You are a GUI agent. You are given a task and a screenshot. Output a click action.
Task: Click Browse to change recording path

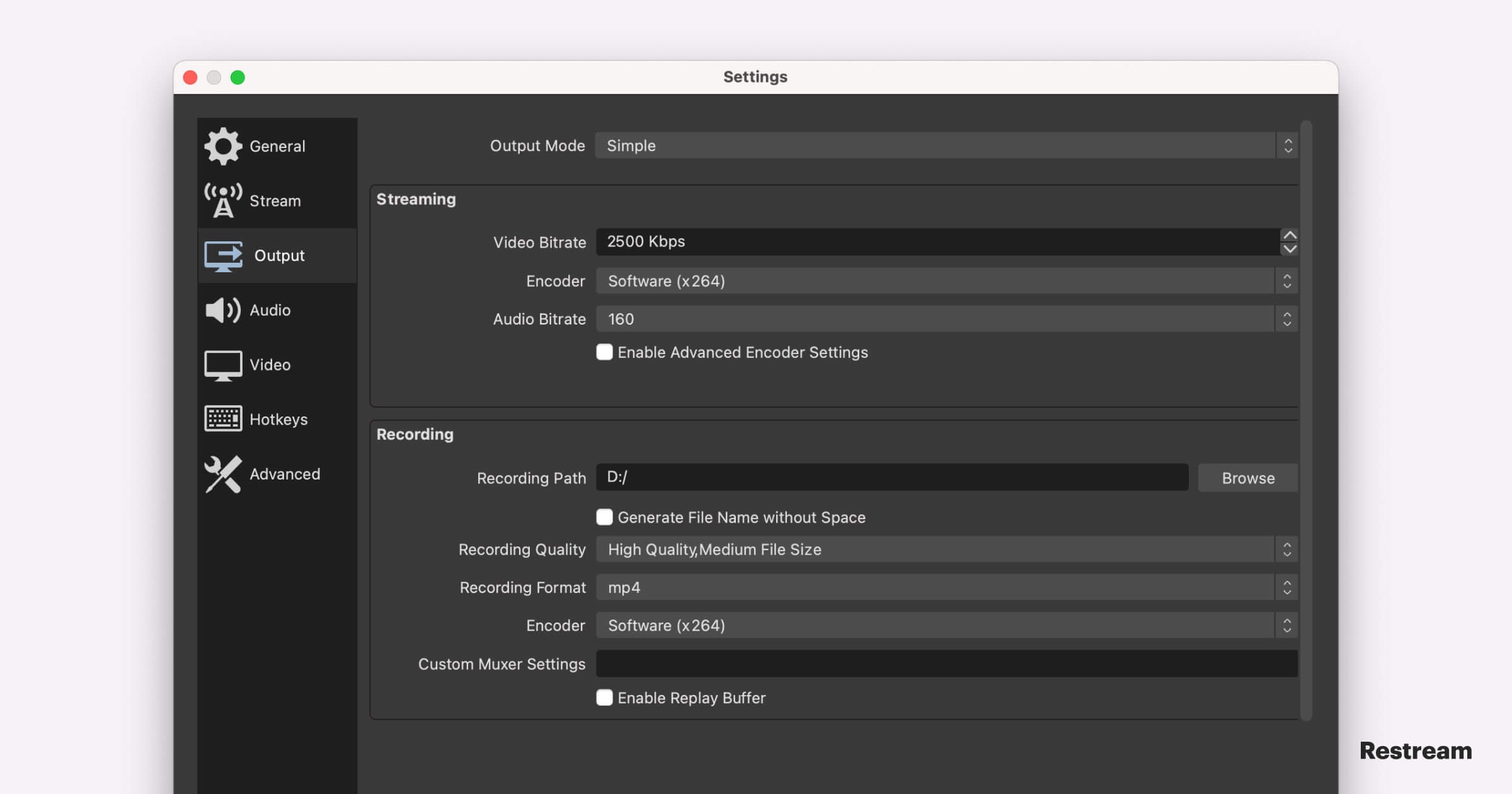coord(1247,477)
